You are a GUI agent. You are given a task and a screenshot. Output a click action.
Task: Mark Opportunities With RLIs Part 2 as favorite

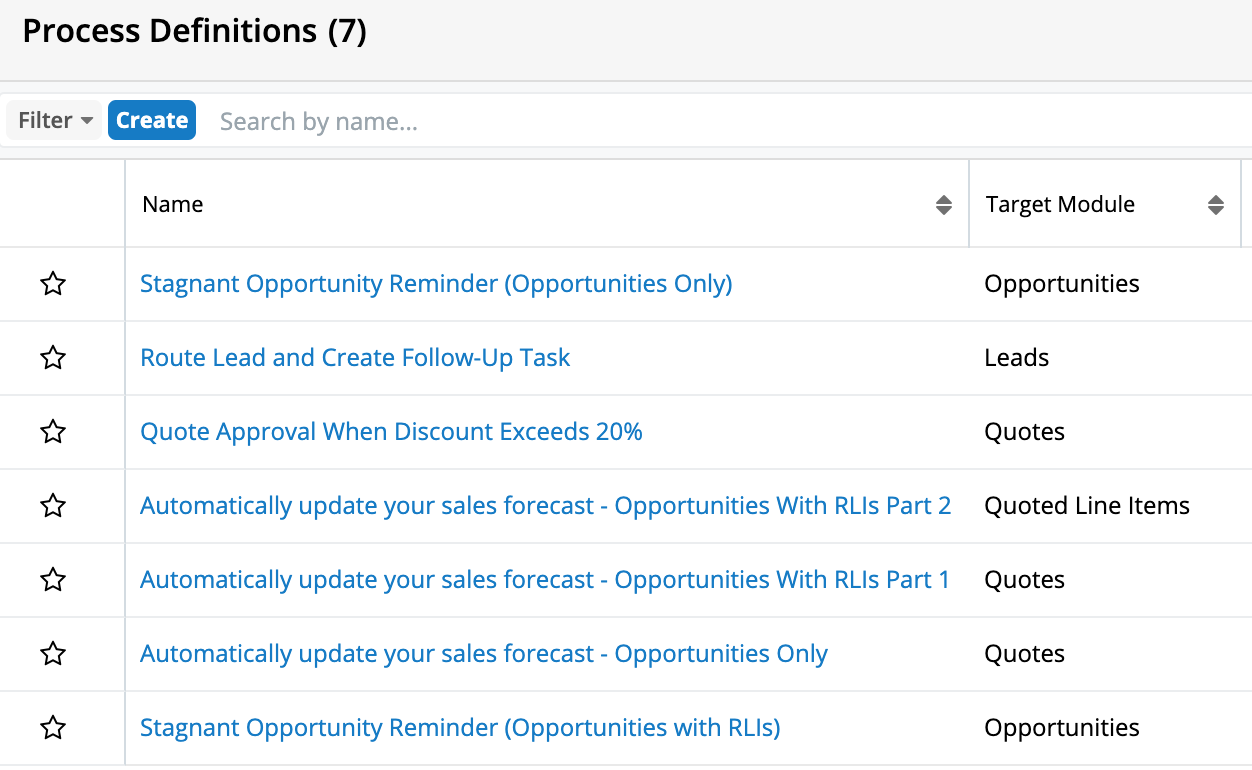click(x=53, y=506)
